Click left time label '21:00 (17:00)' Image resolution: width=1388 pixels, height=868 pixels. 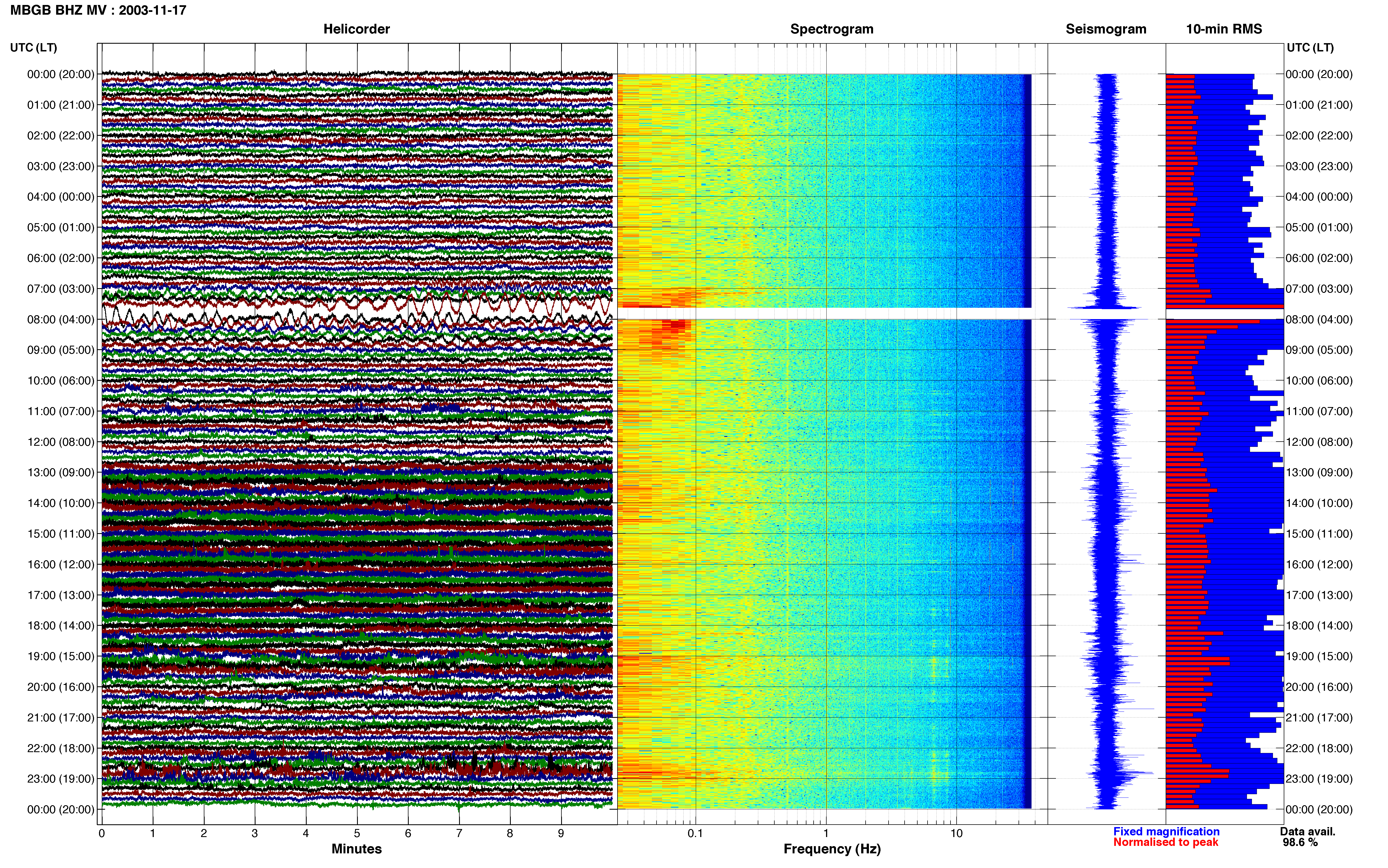click(61, 717)
